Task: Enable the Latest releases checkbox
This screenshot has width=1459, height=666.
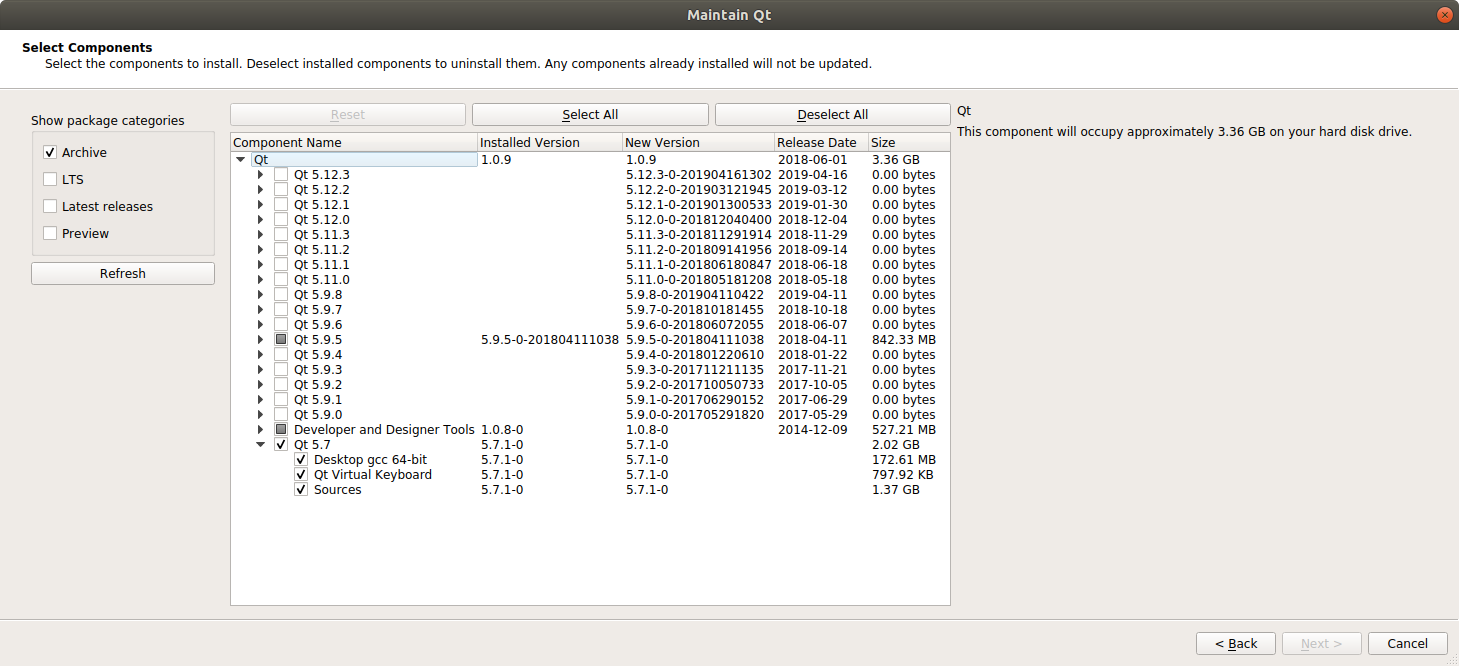Action: 50,207
